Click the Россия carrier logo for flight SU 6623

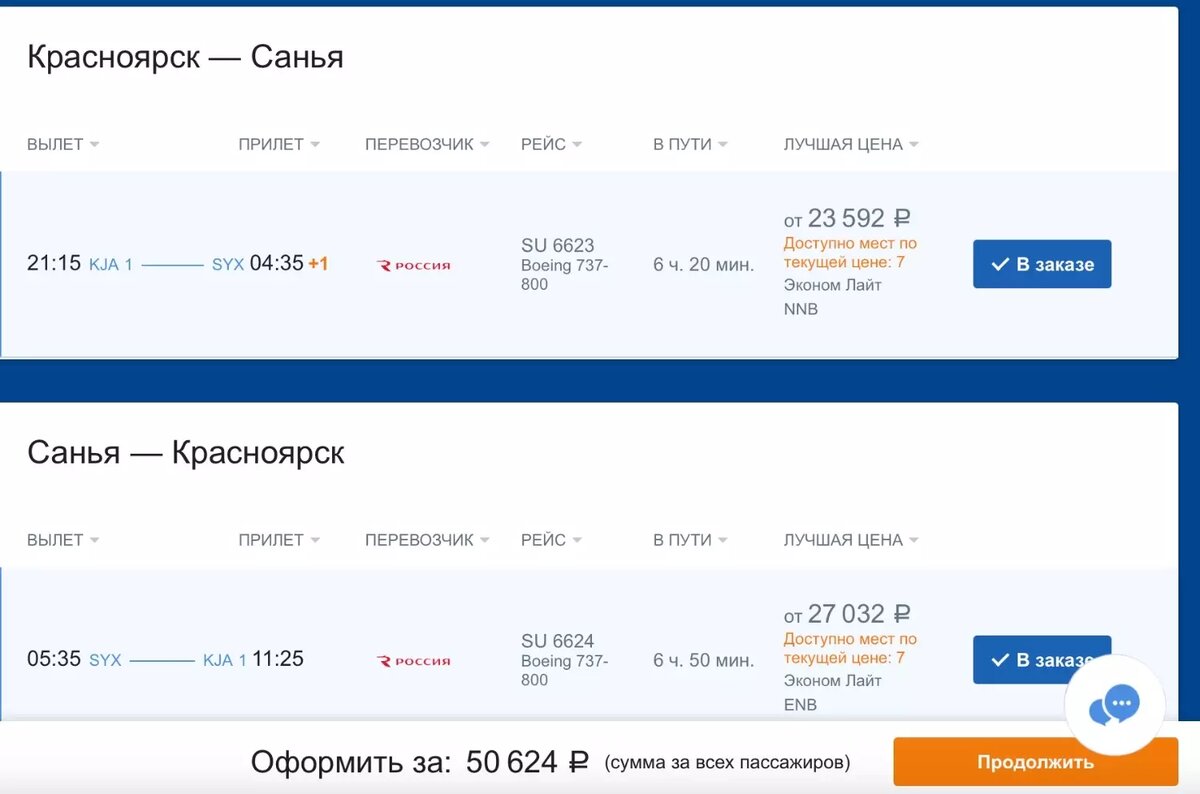[x=412, y=266]
